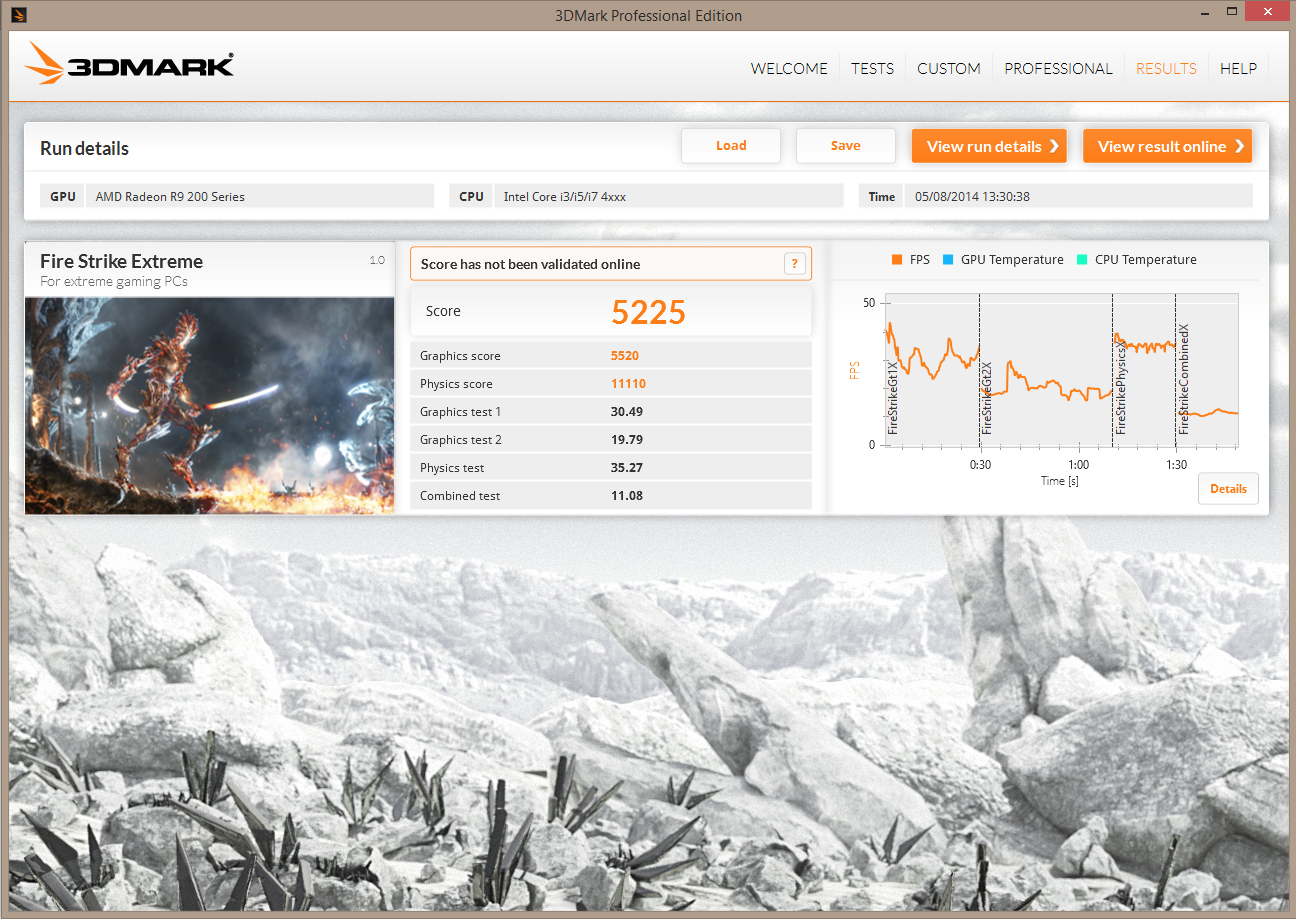Click the GPU field AMD Radeon R9 200 Series
Viewport: 1296px width, 919px height.
click(260, 196)
